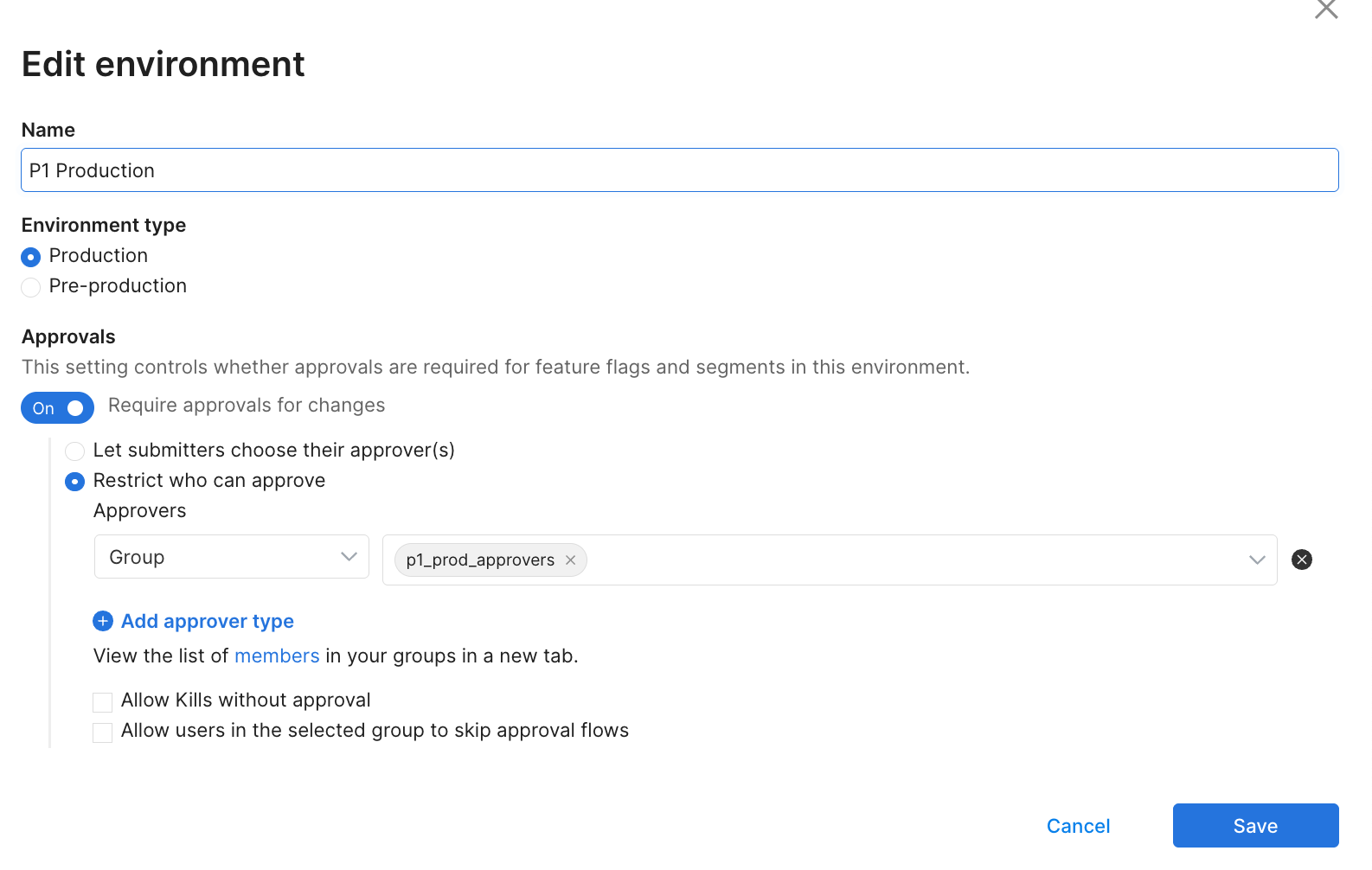Cancel editing the environment
This screenshot has height=870, width=1372.
[1078, 826]
